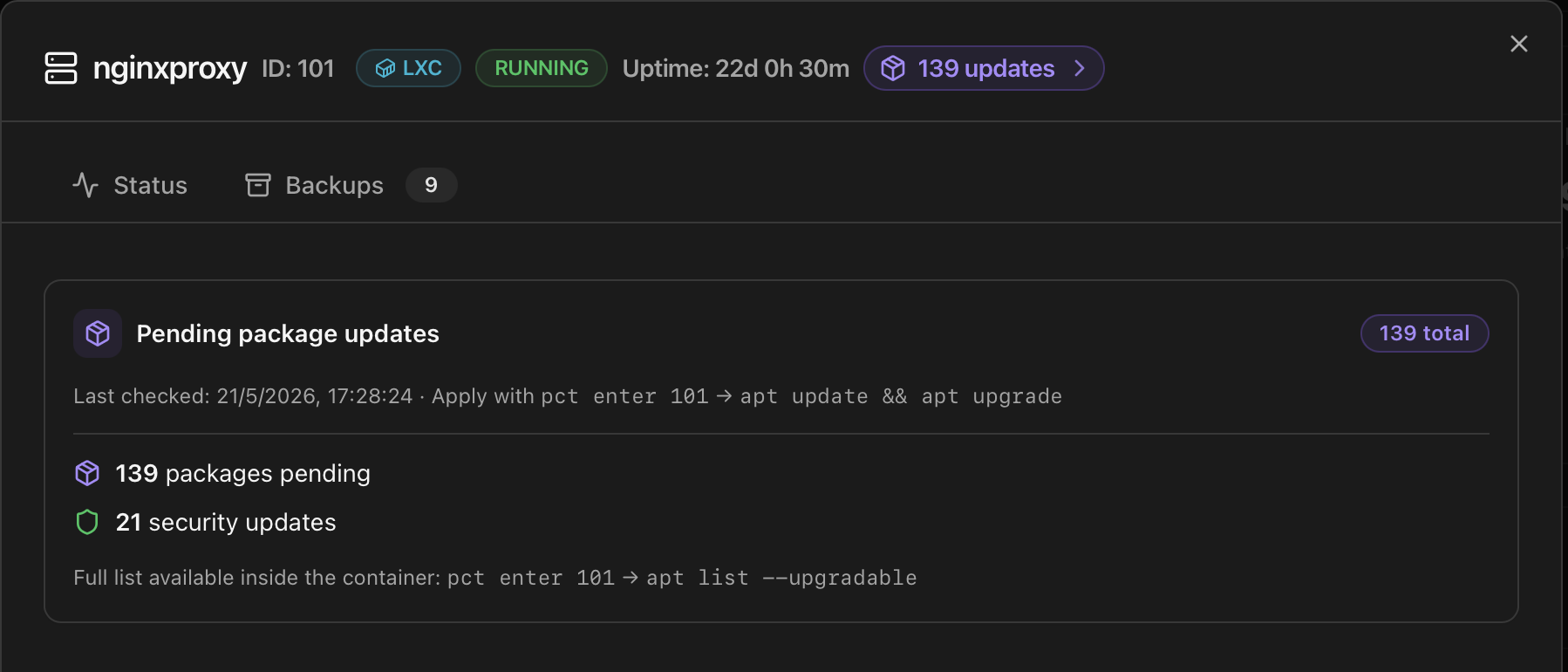The image size is (1568, 672).
Task: Open the 139 updates button
Action: 984,68
